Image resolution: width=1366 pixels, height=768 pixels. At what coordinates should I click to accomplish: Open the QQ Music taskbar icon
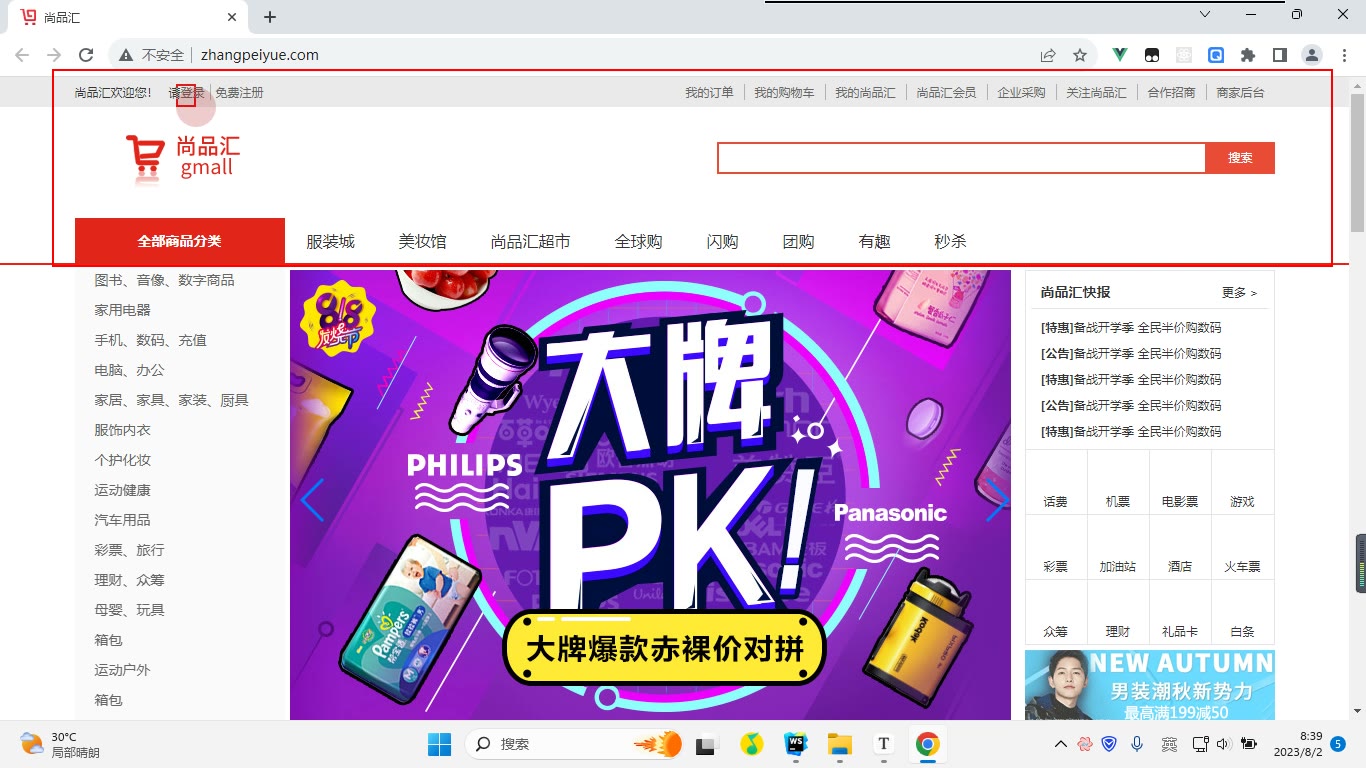(x=752, y=744)
